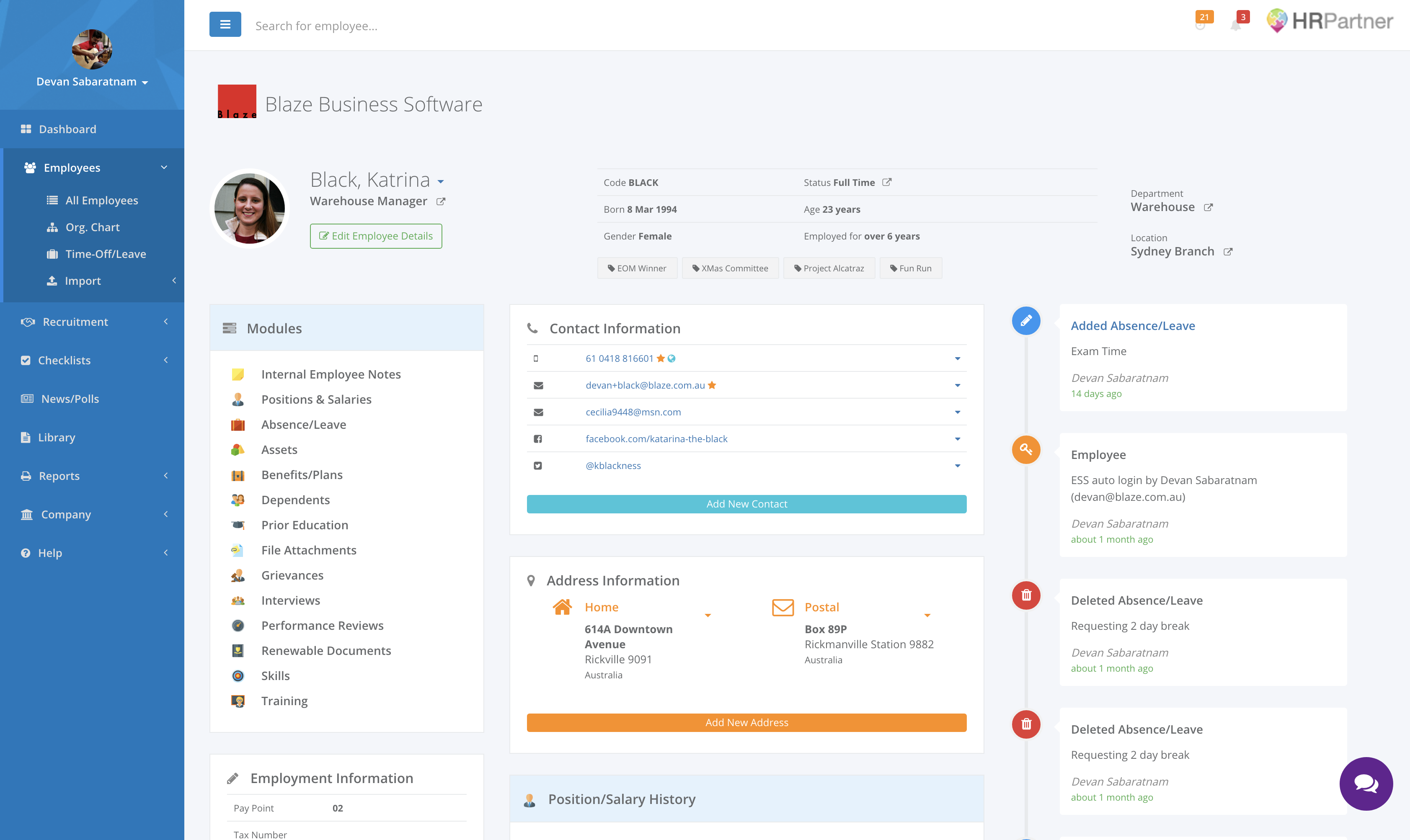Toggle the Recruitment sidebar section
The width and height of the screenshot is (1410, 840).
92,321
